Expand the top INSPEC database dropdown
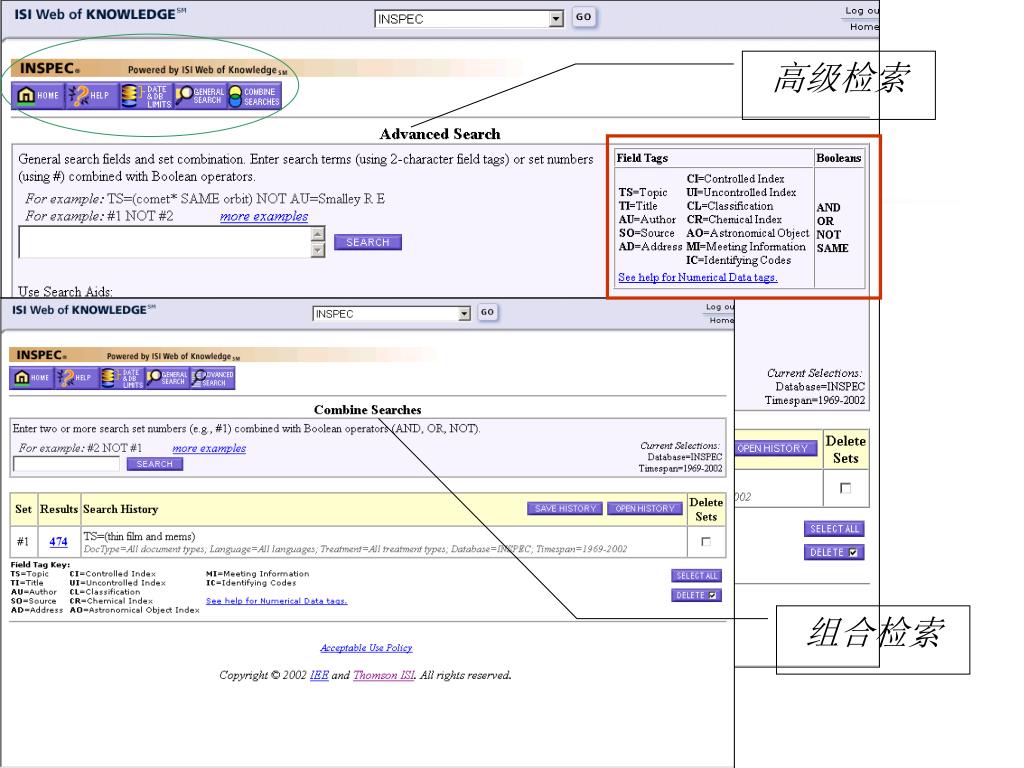Image resolution: width=1024 pixels, height=768 pixels. (x=556, y=19)
